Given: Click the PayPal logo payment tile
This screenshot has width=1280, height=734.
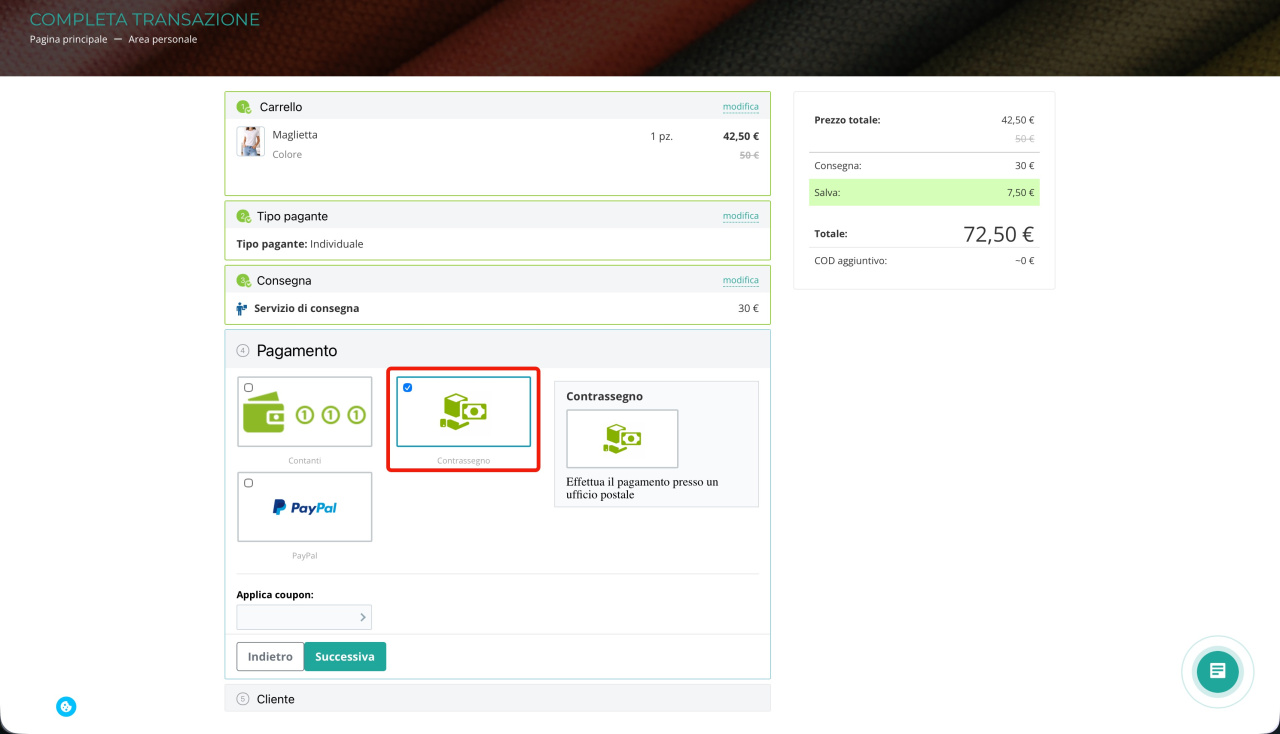Looking at the screenshot, I should tap(304, 507).
